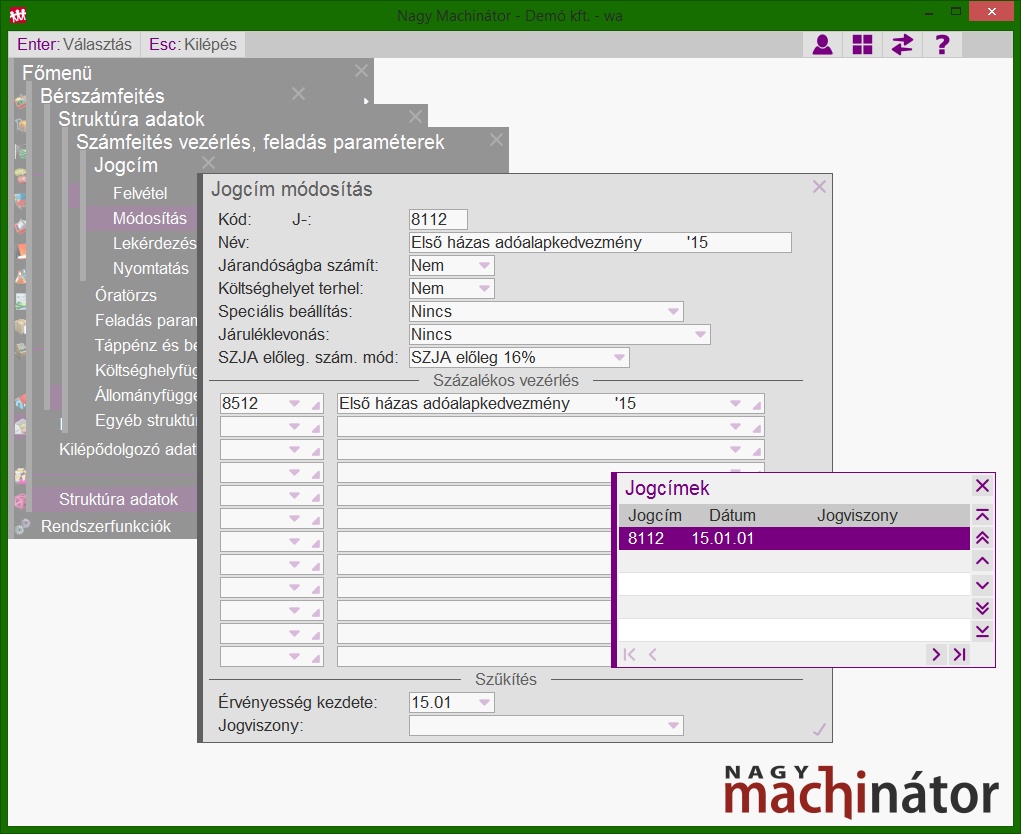
Task: Choose Nyomtatás menu item
Action: pos(150,268)
